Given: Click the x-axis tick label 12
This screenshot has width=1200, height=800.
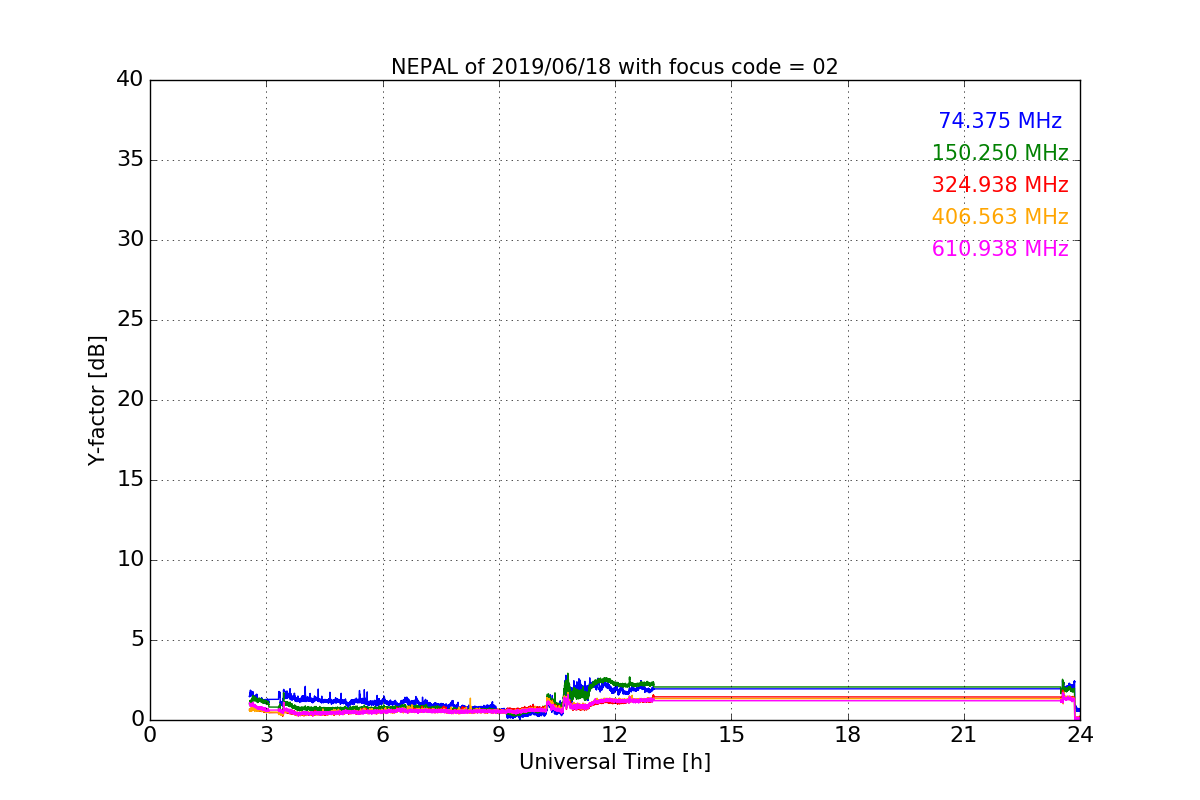Looking at the screenshot, I should pyautogui.click(x=615, y=734).
